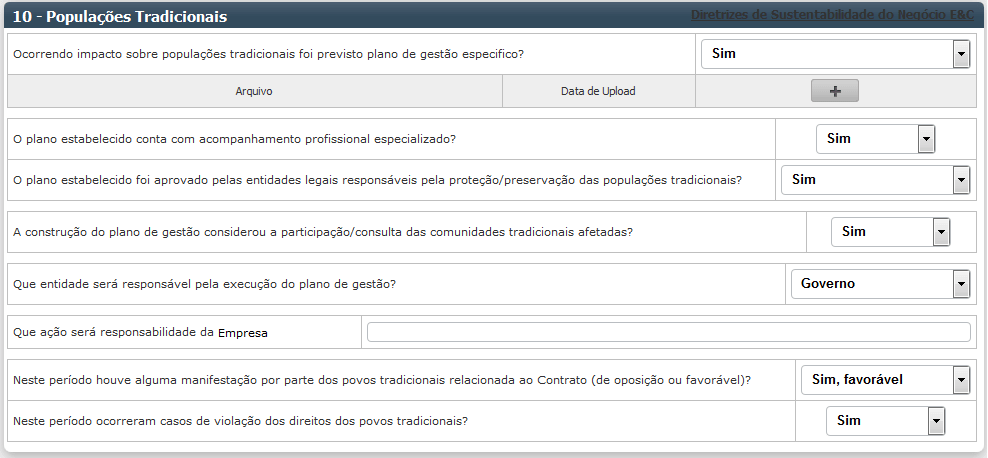Click the question text about violação dos direitos
The width and height of the screenshot is (988, 458).
(x=240, y=421)
